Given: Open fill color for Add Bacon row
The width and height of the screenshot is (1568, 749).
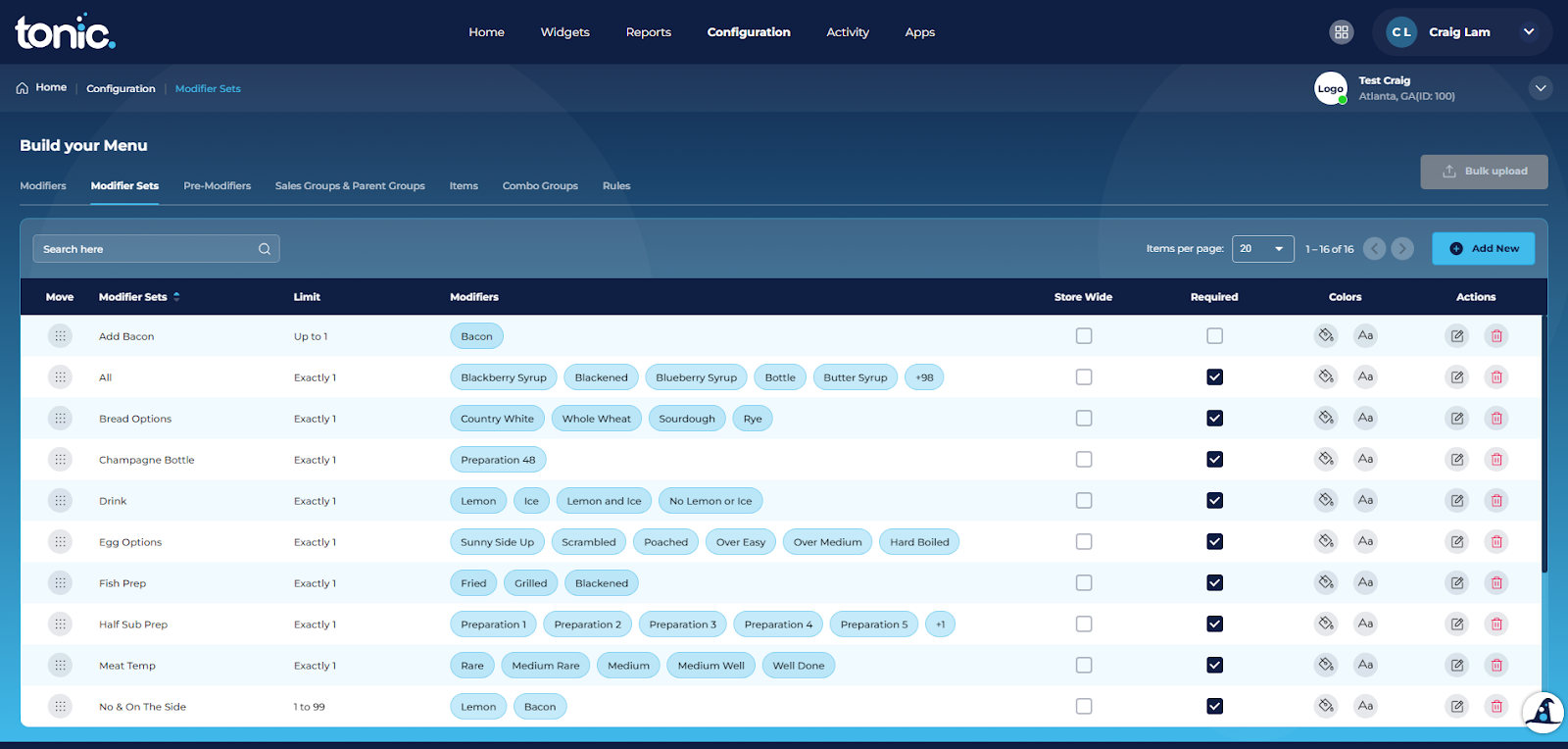Looking at the screenshot, I should click(x=1326, y=335).
